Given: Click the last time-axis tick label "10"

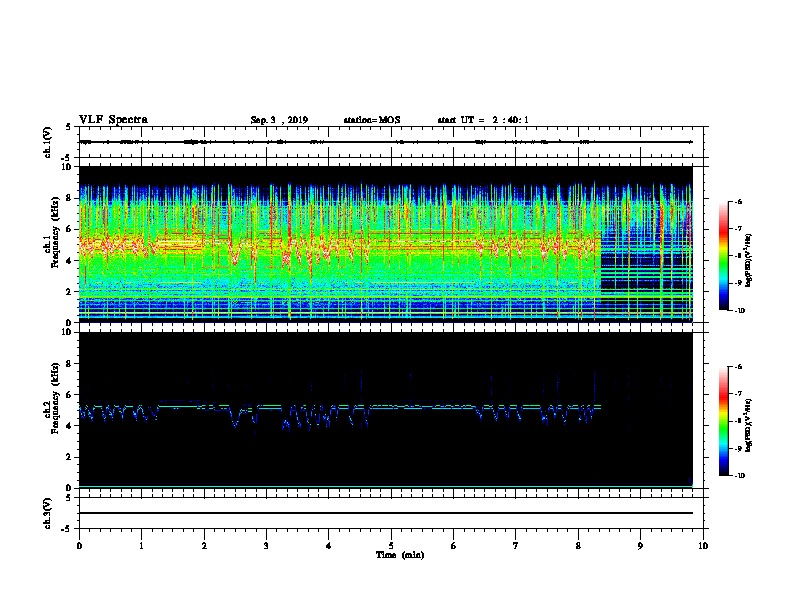Looking at the screenshot, I should [x=703, y=546].
